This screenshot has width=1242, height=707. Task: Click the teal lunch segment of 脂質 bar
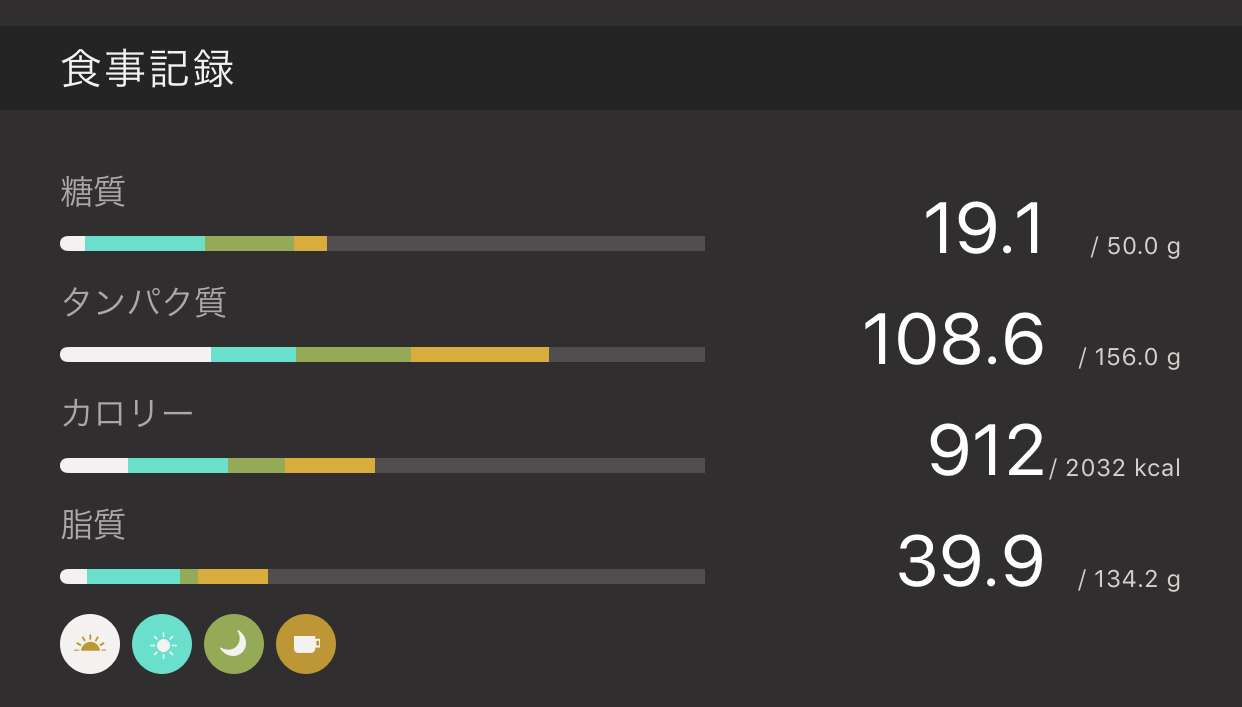click(133, 577)
